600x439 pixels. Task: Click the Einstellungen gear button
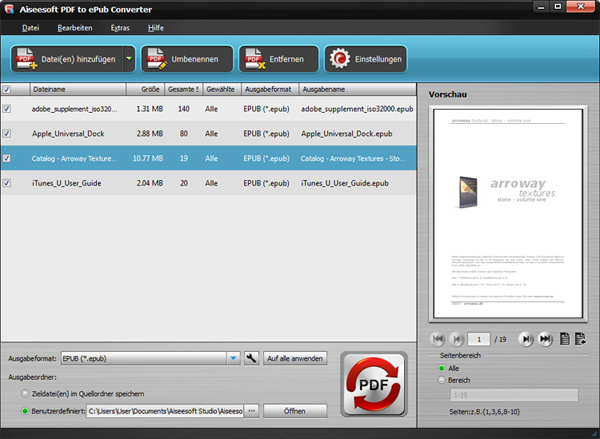365,59
